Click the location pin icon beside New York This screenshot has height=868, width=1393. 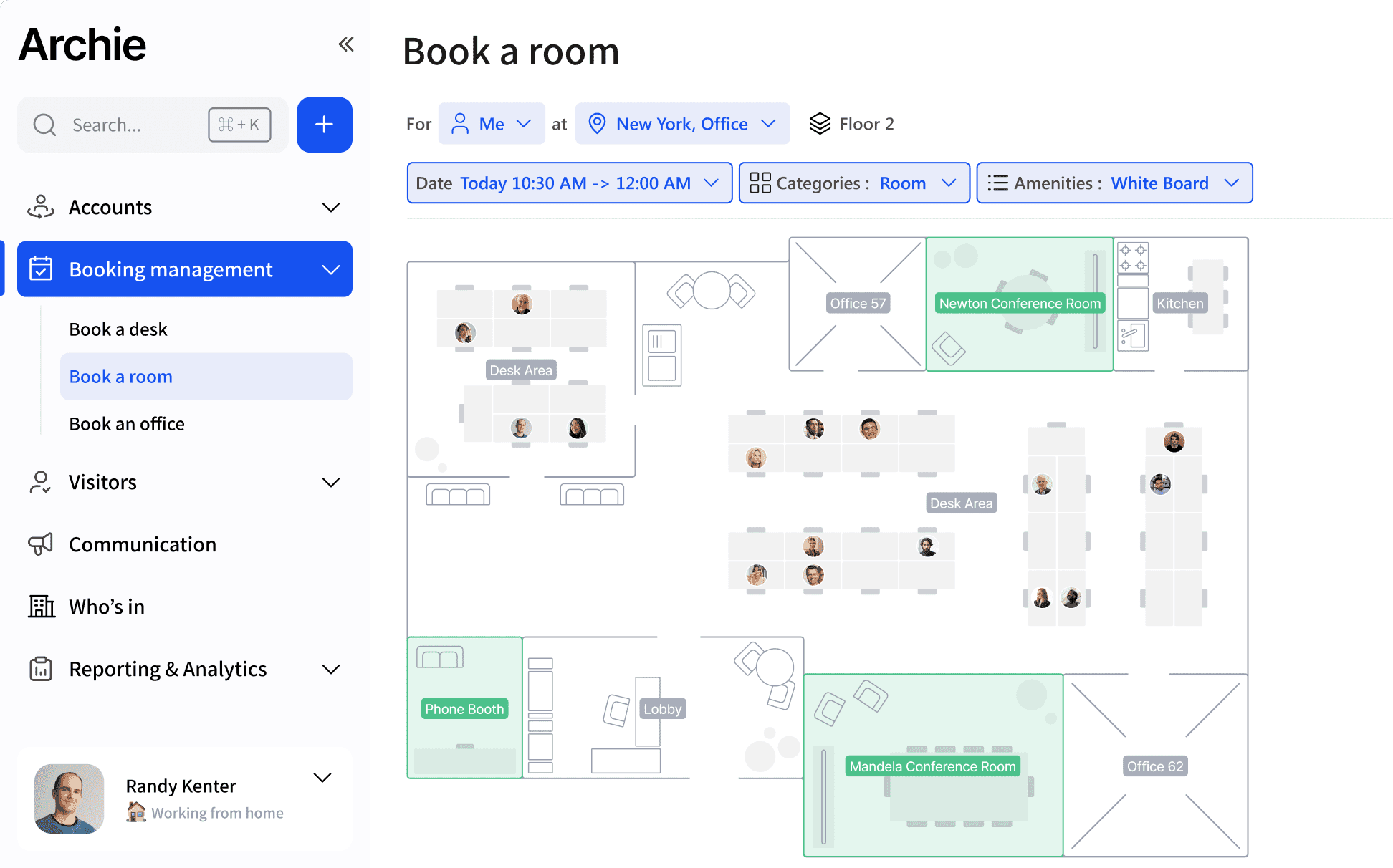tap(597, 123)
